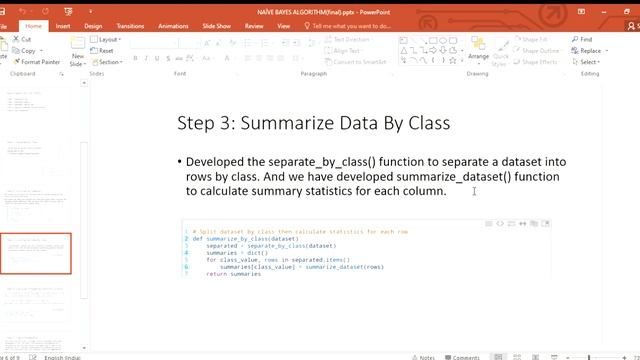
Task: Click the Shape Fill button
Action: (531, 39)
